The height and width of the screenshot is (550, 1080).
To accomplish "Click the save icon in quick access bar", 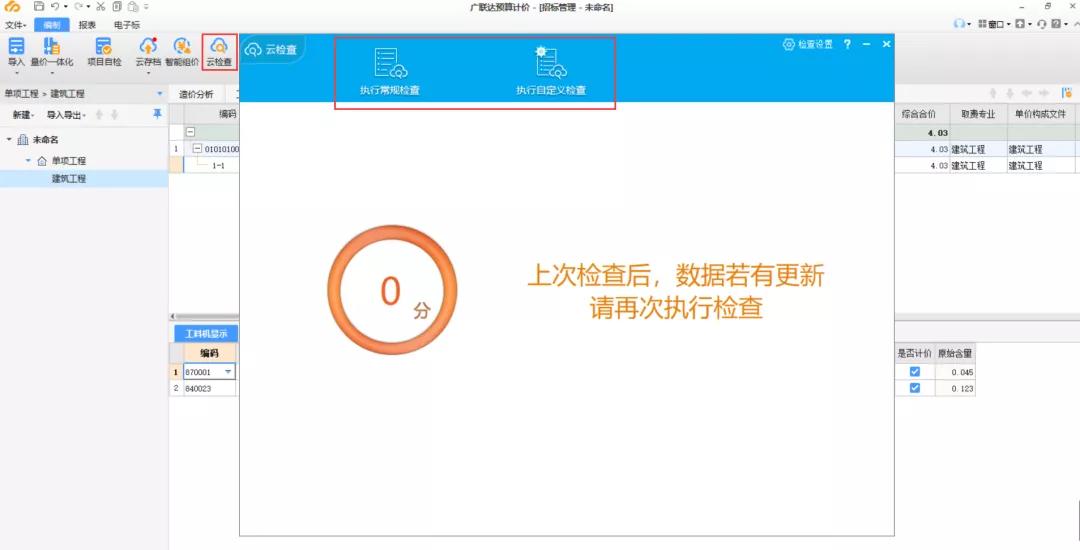I will 39,7.
